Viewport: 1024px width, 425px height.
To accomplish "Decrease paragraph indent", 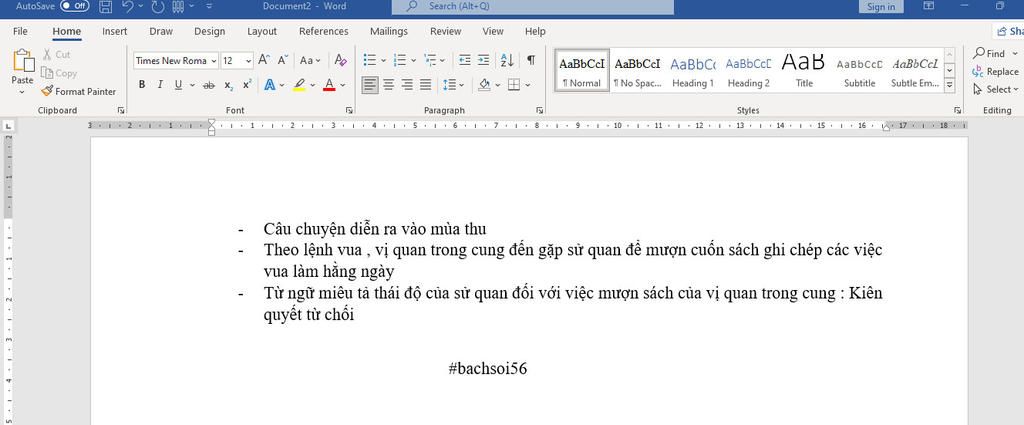I will click(464, 60).
